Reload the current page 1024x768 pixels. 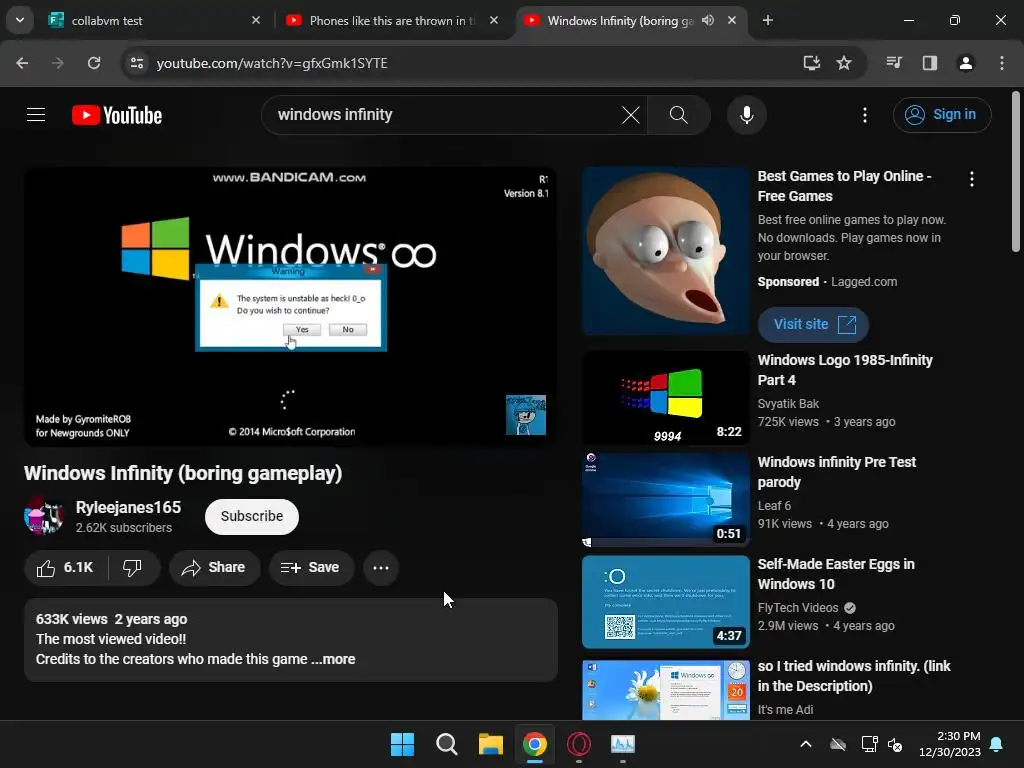94,63
